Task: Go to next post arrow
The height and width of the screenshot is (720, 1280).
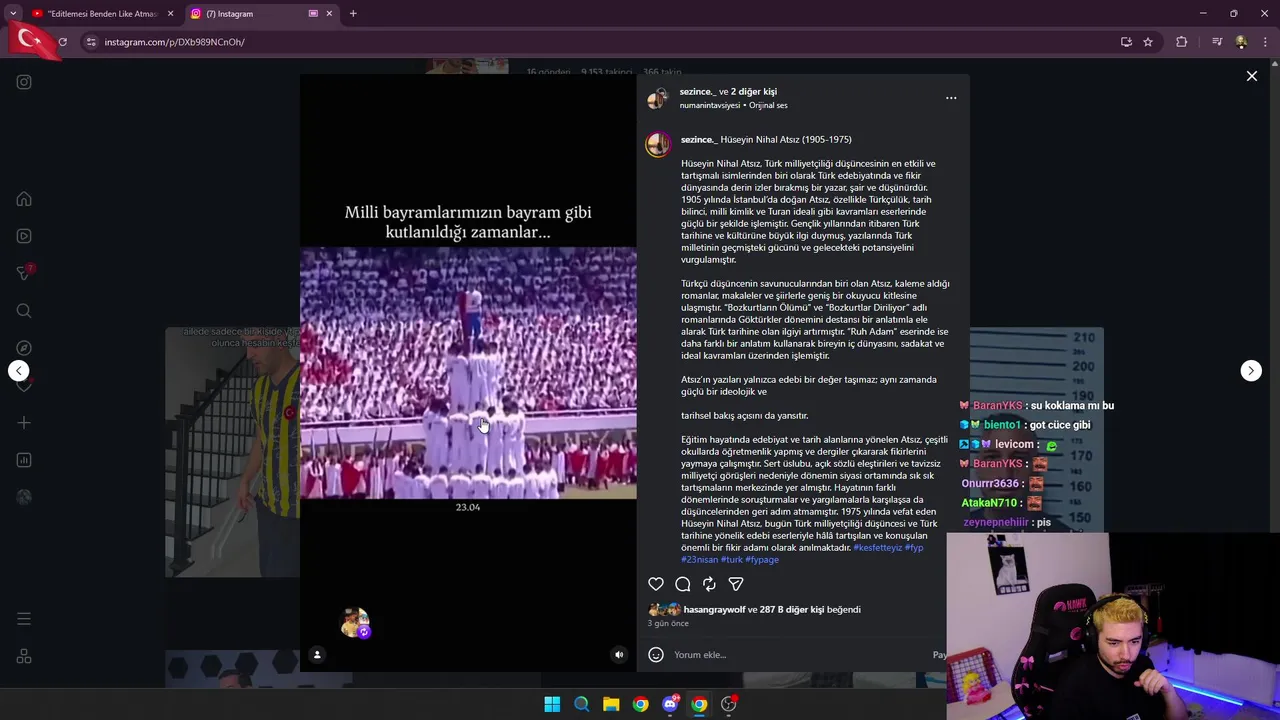Action: click(1251, 371)
